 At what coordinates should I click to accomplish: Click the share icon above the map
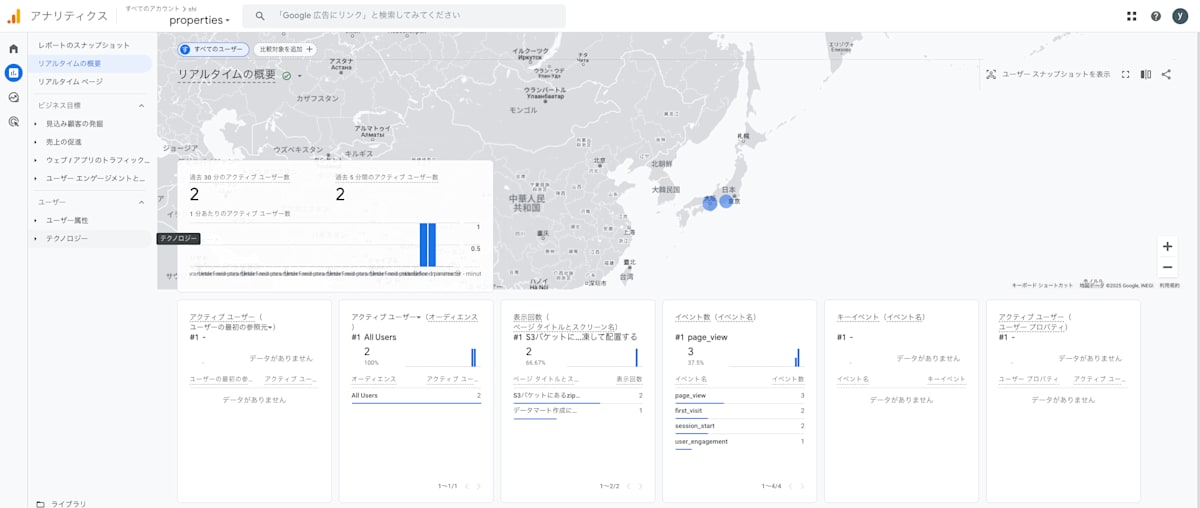pyautogui.click(x=1166, y=74)
